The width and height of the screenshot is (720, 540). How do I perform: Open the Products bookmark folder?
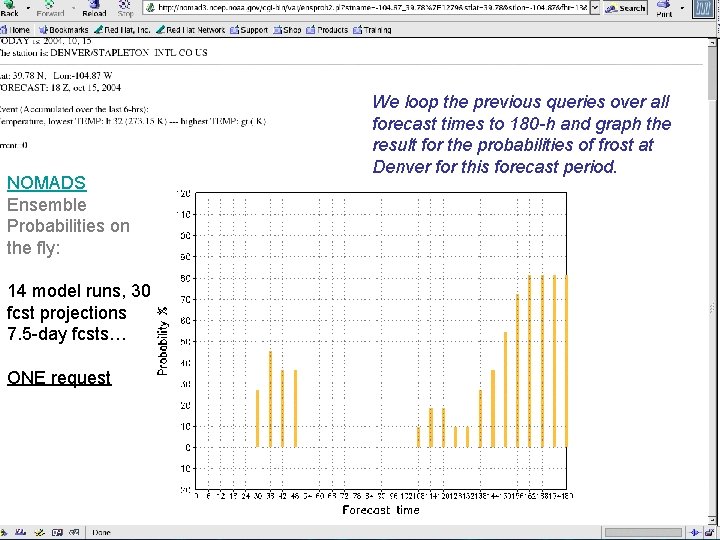click(x=327, y=30)
